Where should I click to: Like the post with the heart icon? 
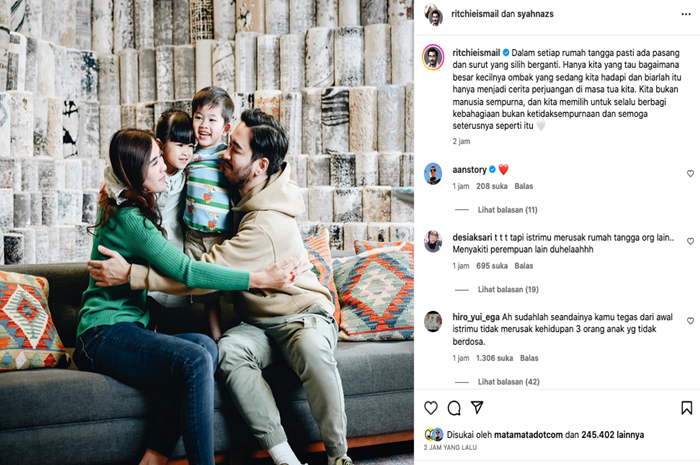coord(431,408)
